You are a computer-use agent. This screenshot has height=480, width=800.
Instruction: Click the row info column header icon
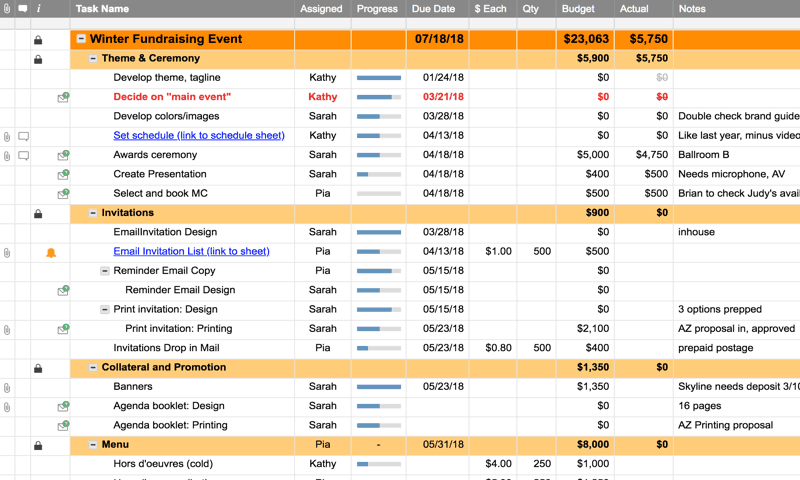coord(39,9)
